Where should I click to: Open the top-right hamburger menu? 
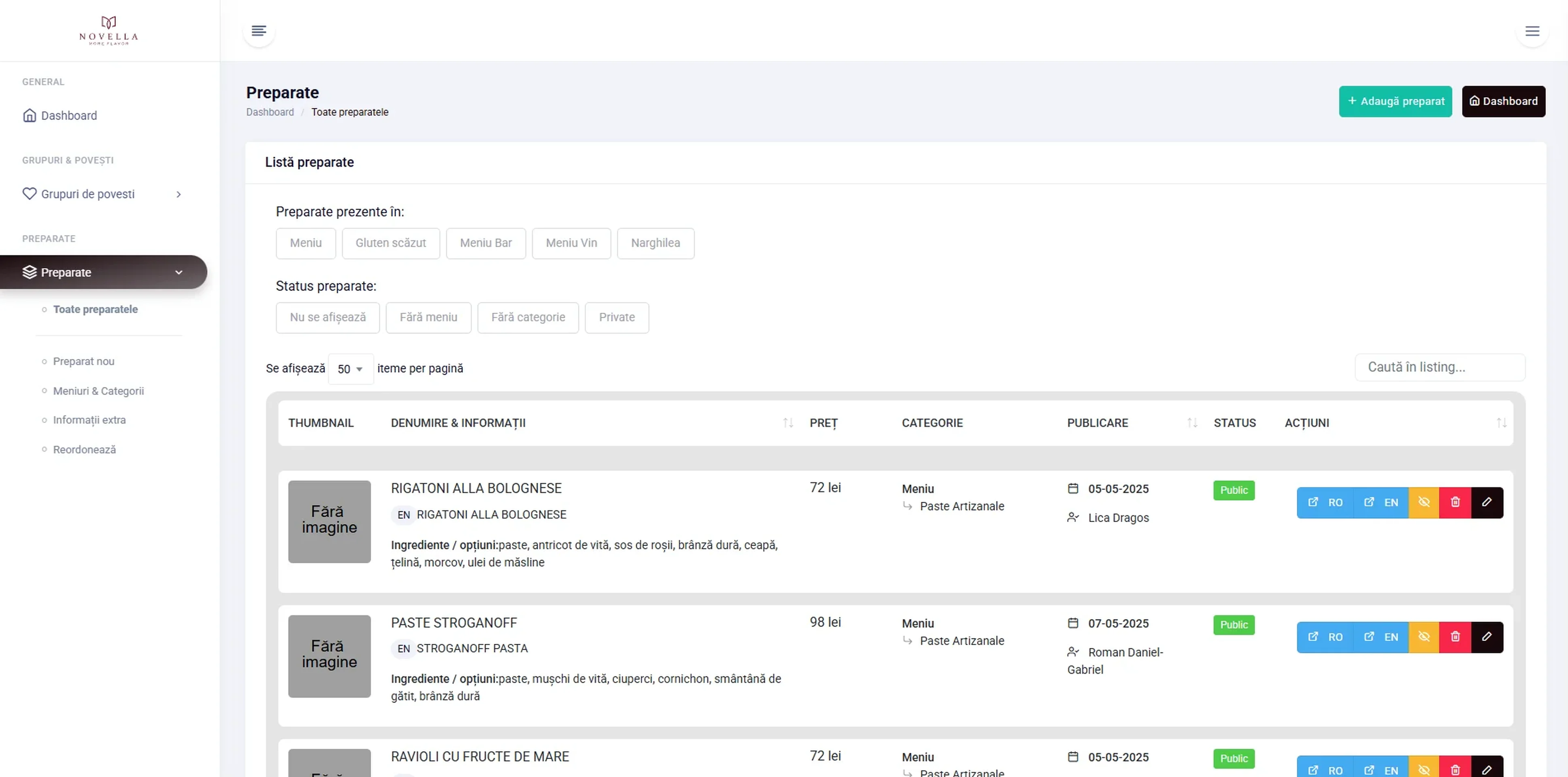coord(1532,31)
